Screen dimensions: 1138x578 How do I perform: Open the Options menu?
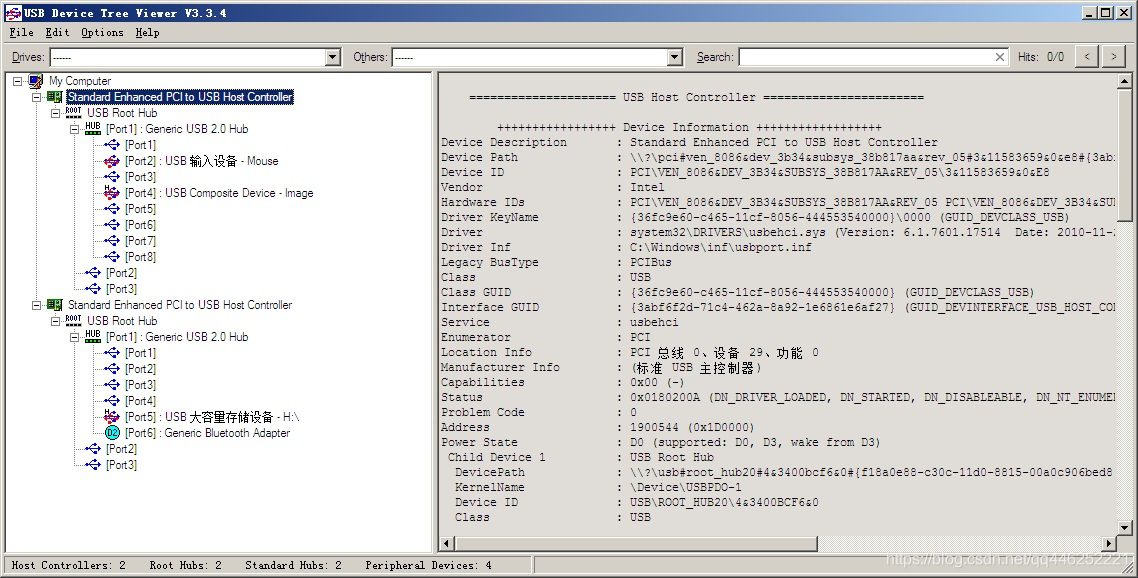tap(102, 32)
